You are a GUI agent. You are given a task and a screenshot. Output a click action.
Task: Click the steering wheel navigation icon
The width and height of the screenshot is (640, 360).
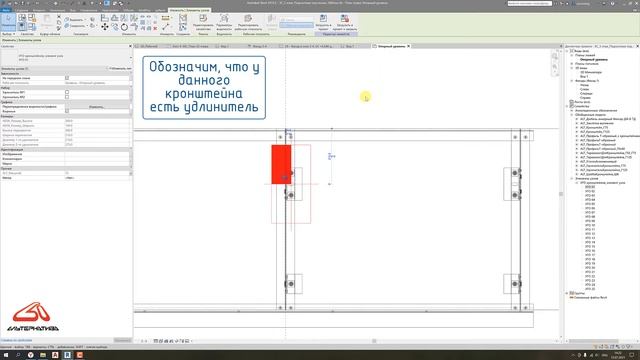(555, 56)
